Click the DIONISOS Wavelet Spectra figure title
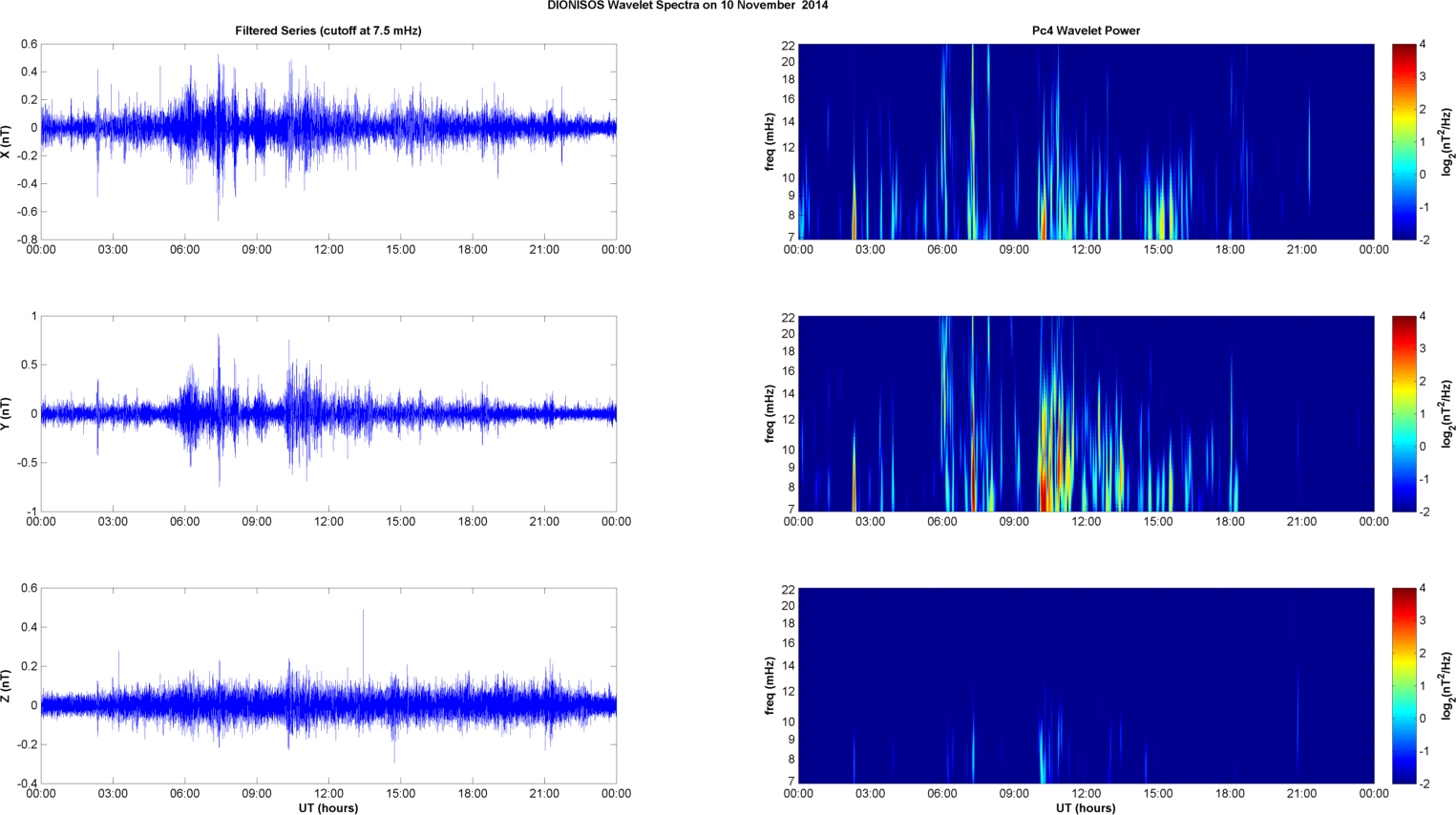This screenshot has width=1456, height=815. click(x=687, y=6)
